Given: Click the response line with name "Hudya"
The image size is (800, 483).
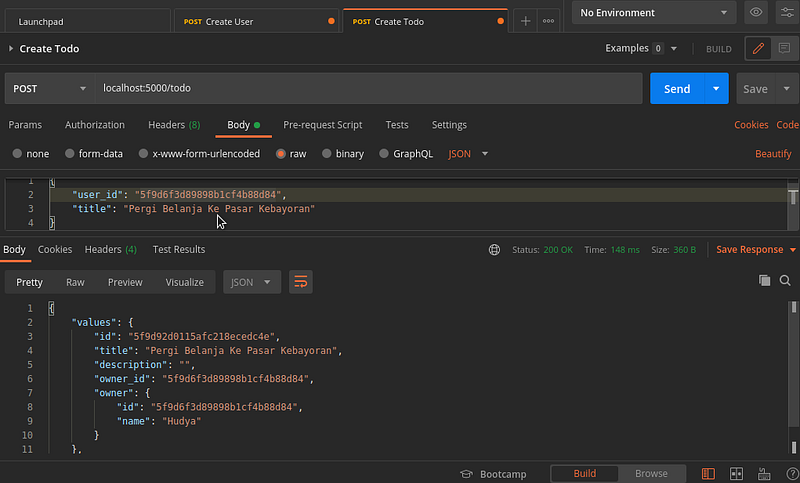Looking at the screenshot, I should pyautogui.click(x=159, y=421).
